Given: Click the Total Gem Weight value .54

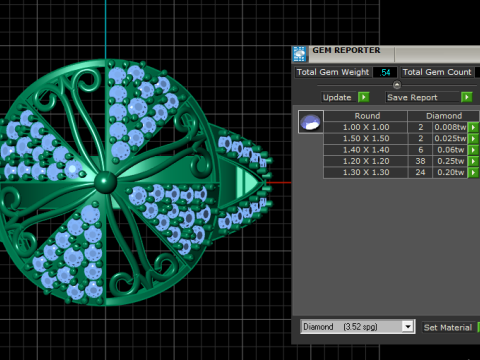Looking at the screenshot, I should point(385,72).
